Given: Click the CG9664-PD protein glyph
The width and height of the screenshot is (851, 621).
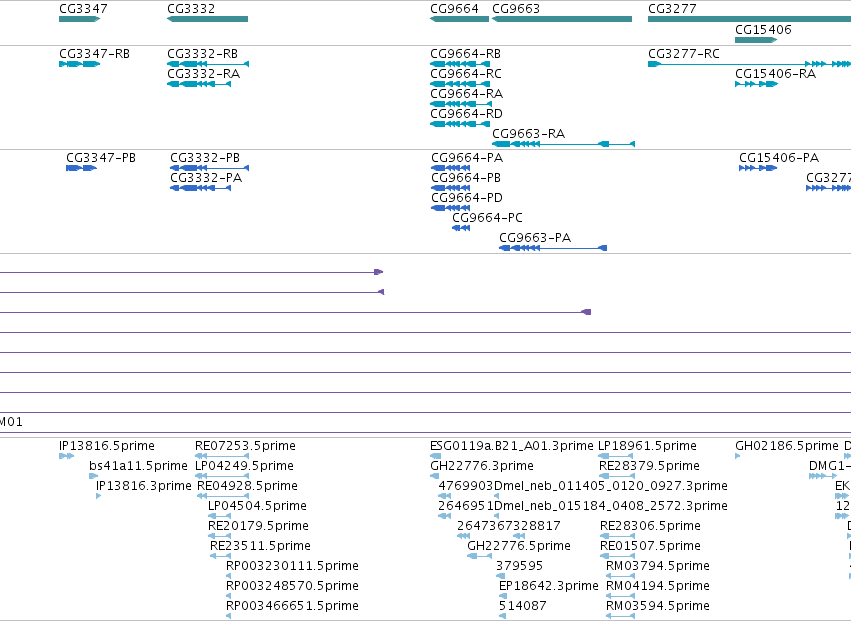Looking at the screenshot, I should [x=450, y=208].
